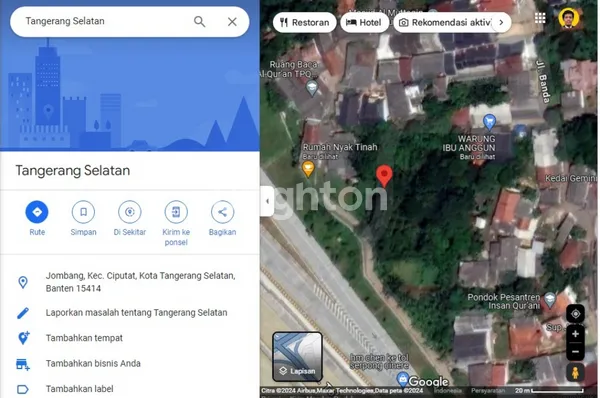This screenshot has width=600, height=398.
Task: Select the shop marker above Google logo
Action: 403,379
